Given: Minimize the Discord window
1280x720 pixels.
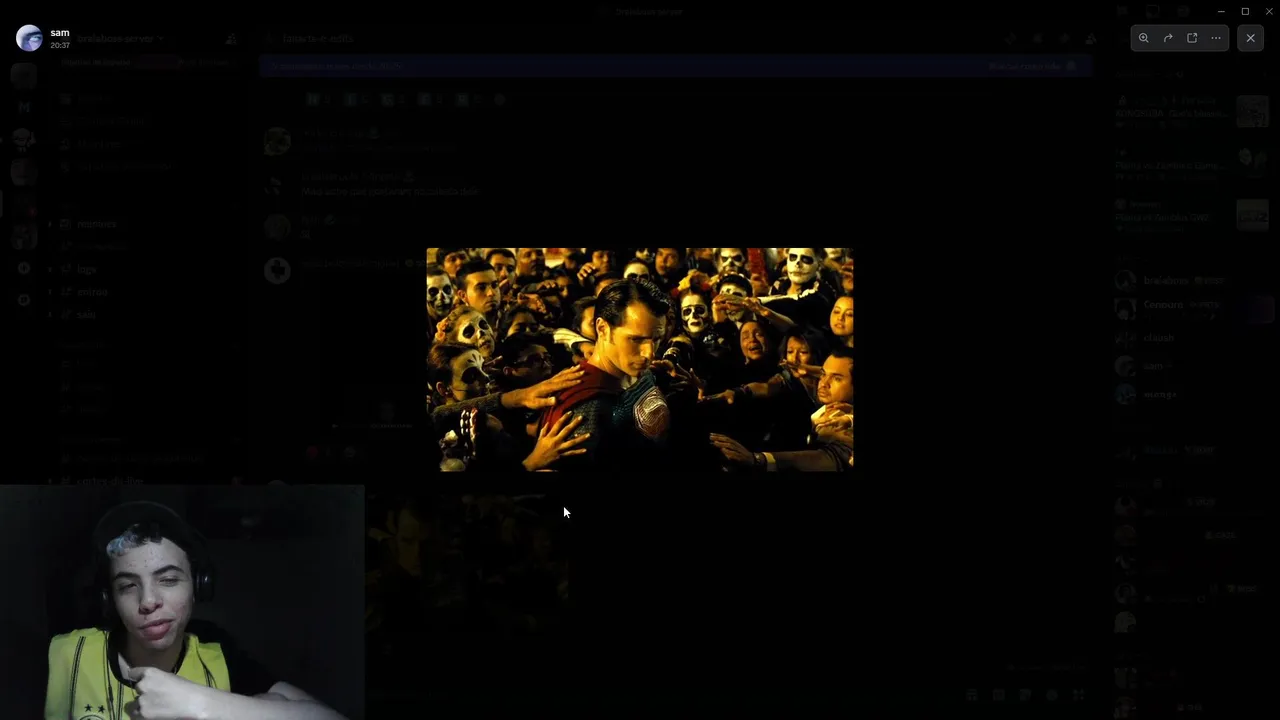Looking at the screenshot, I should (x=1221, y=11).
